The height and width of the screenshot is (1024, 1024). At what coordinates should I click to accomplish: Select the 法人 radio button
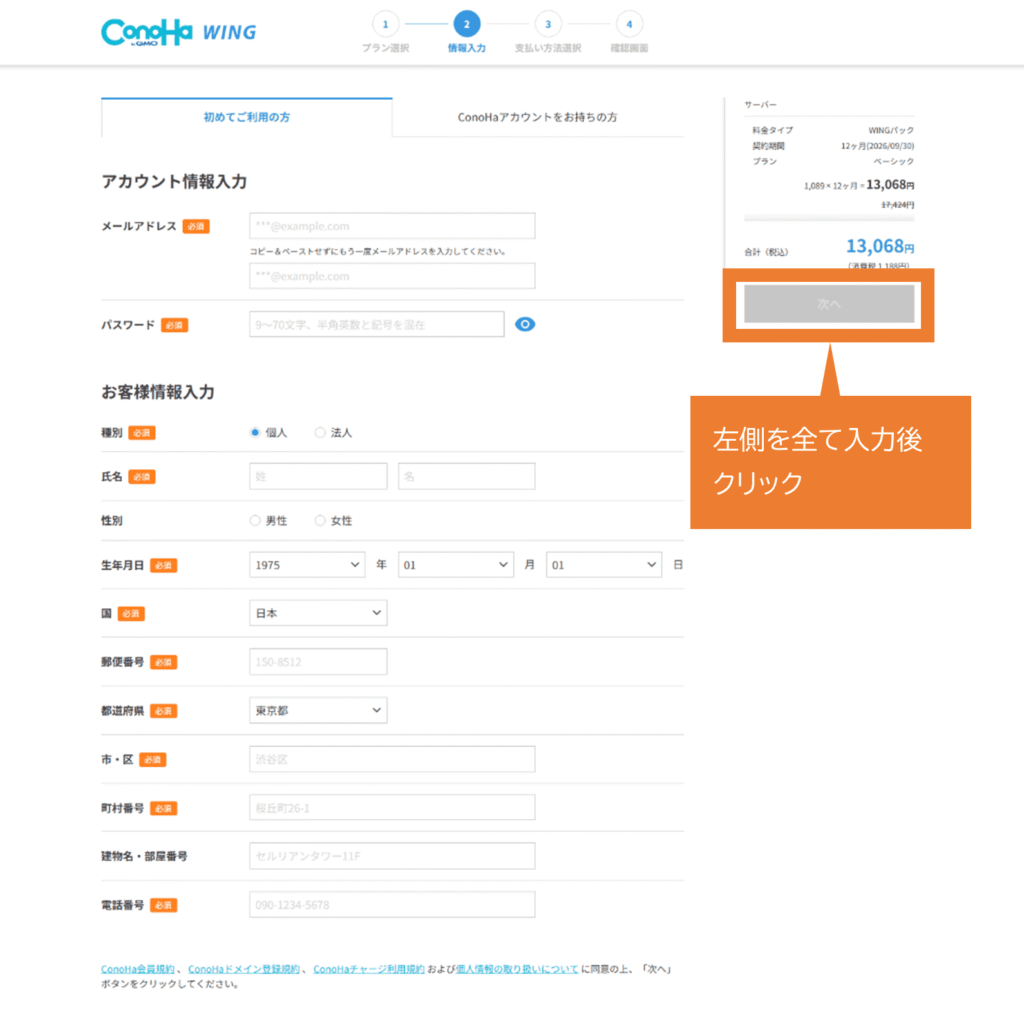point(320,433)
